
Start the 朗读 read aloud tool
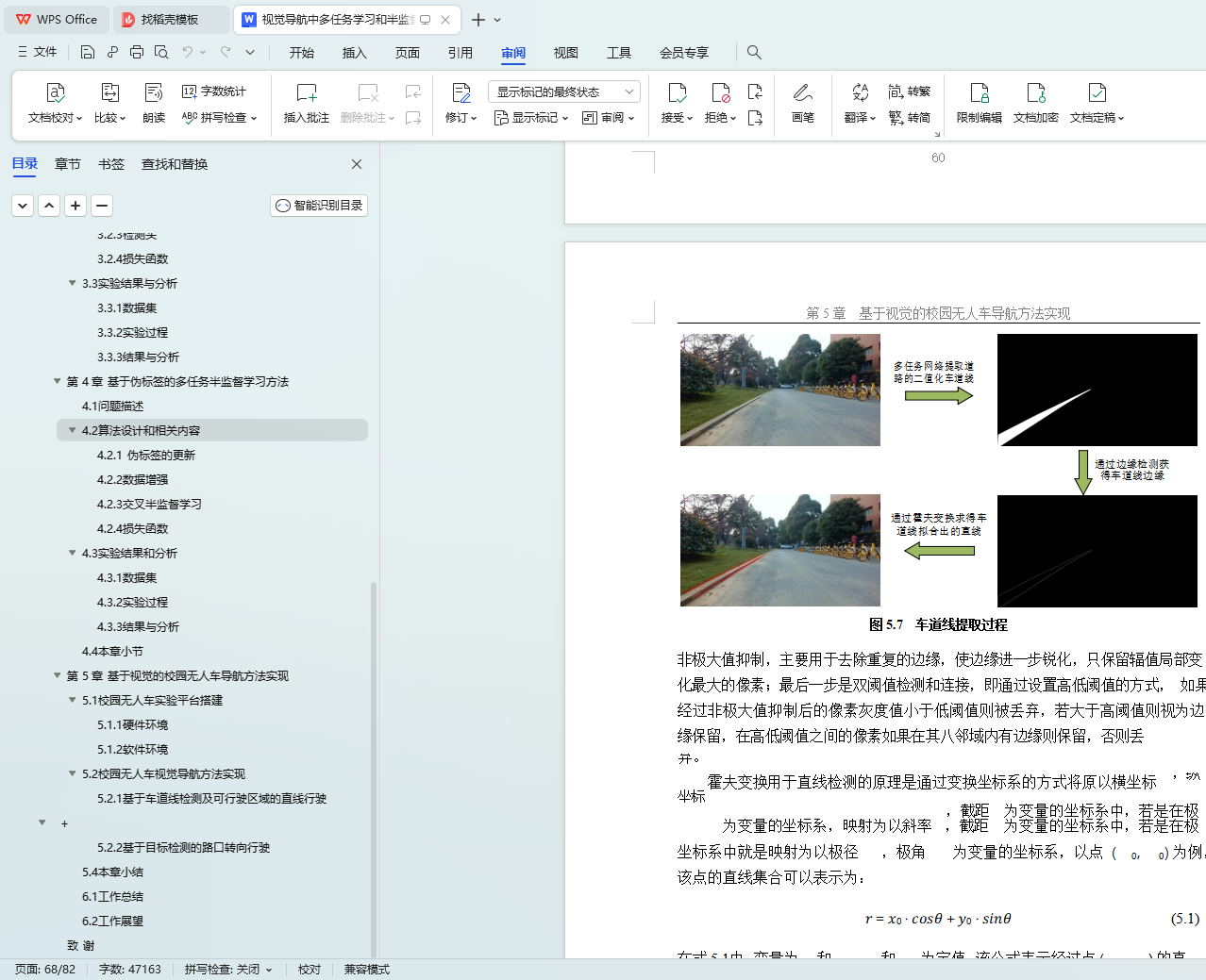pyautogui.click(x=154, y=104)
